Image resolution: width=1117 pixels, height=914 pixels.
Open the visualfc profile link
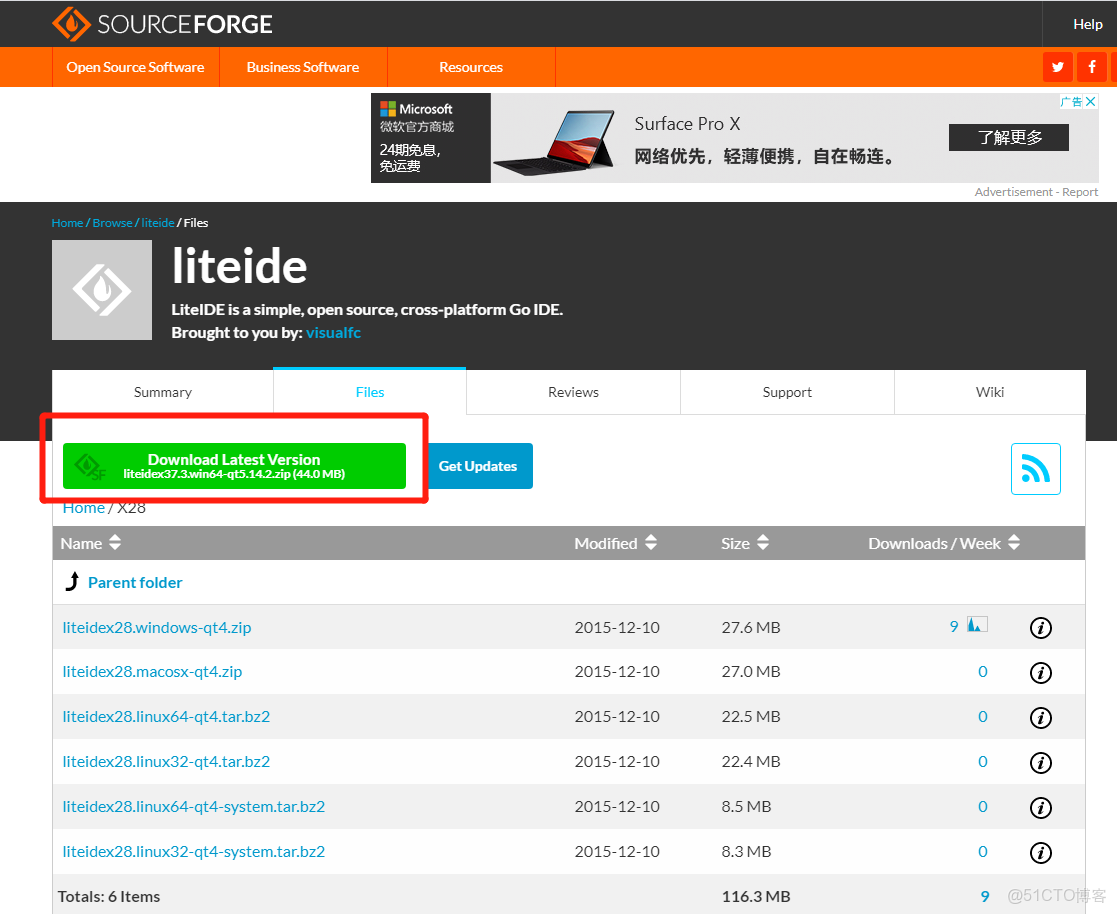click(x=333, y=332)
